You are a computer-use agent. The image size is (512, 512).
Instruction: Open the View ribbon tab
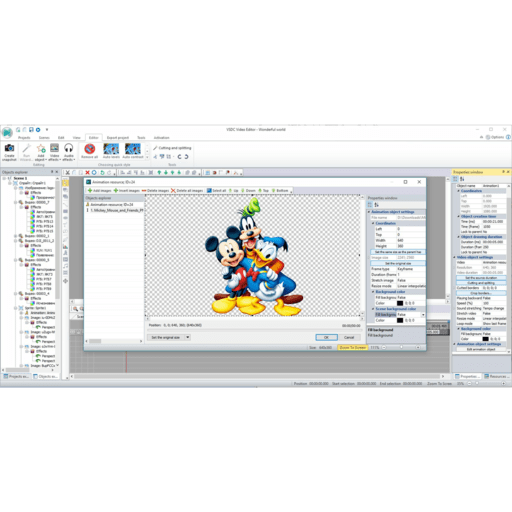click(77, 138)
